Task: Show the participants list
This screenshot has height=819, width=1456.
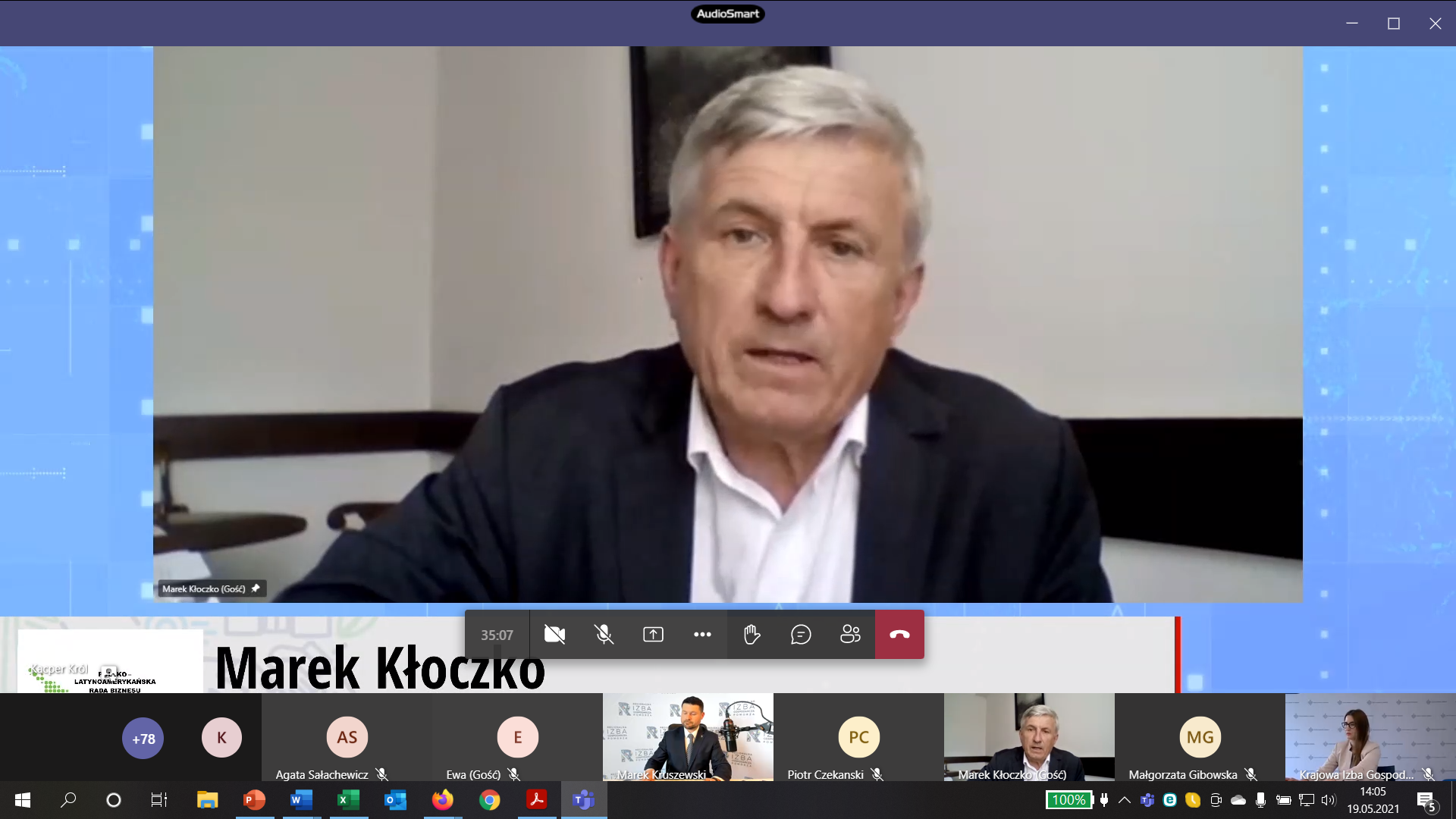Action: coord(850,635)
